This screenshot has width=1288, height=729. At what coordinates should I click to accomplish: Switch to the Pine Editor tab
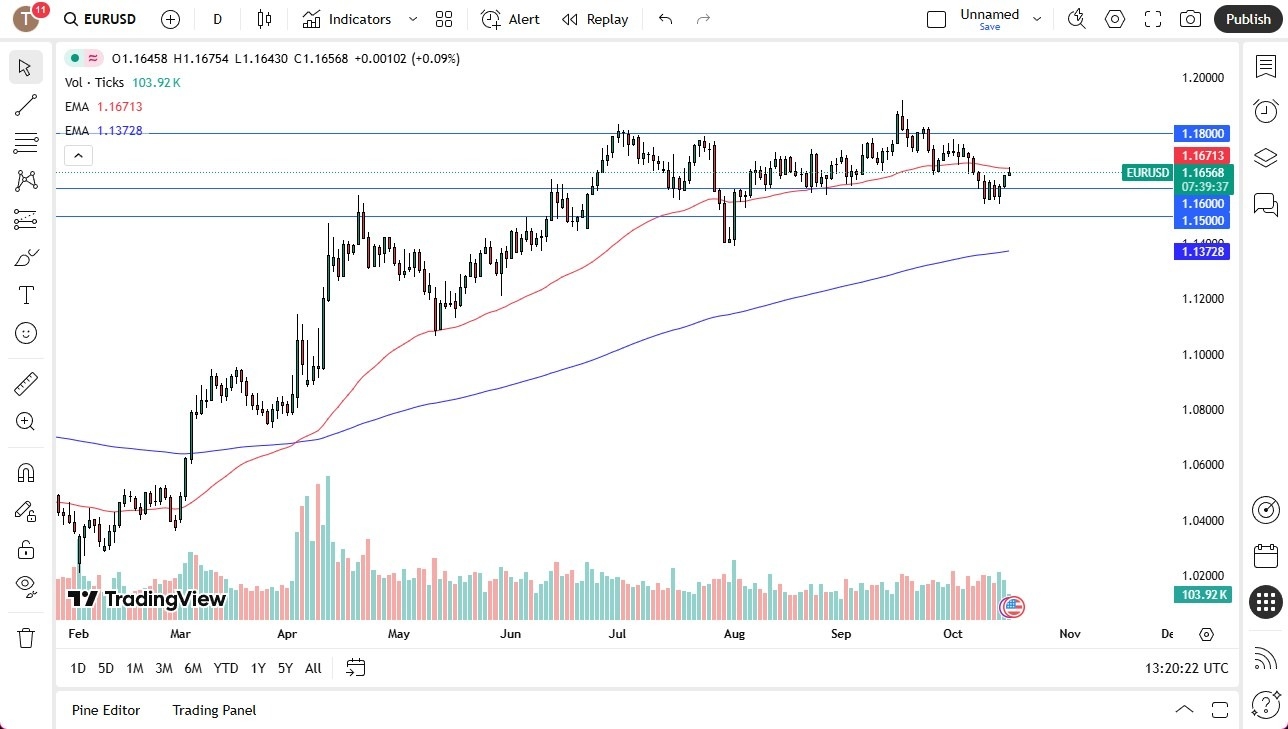(x=106, y=710)
